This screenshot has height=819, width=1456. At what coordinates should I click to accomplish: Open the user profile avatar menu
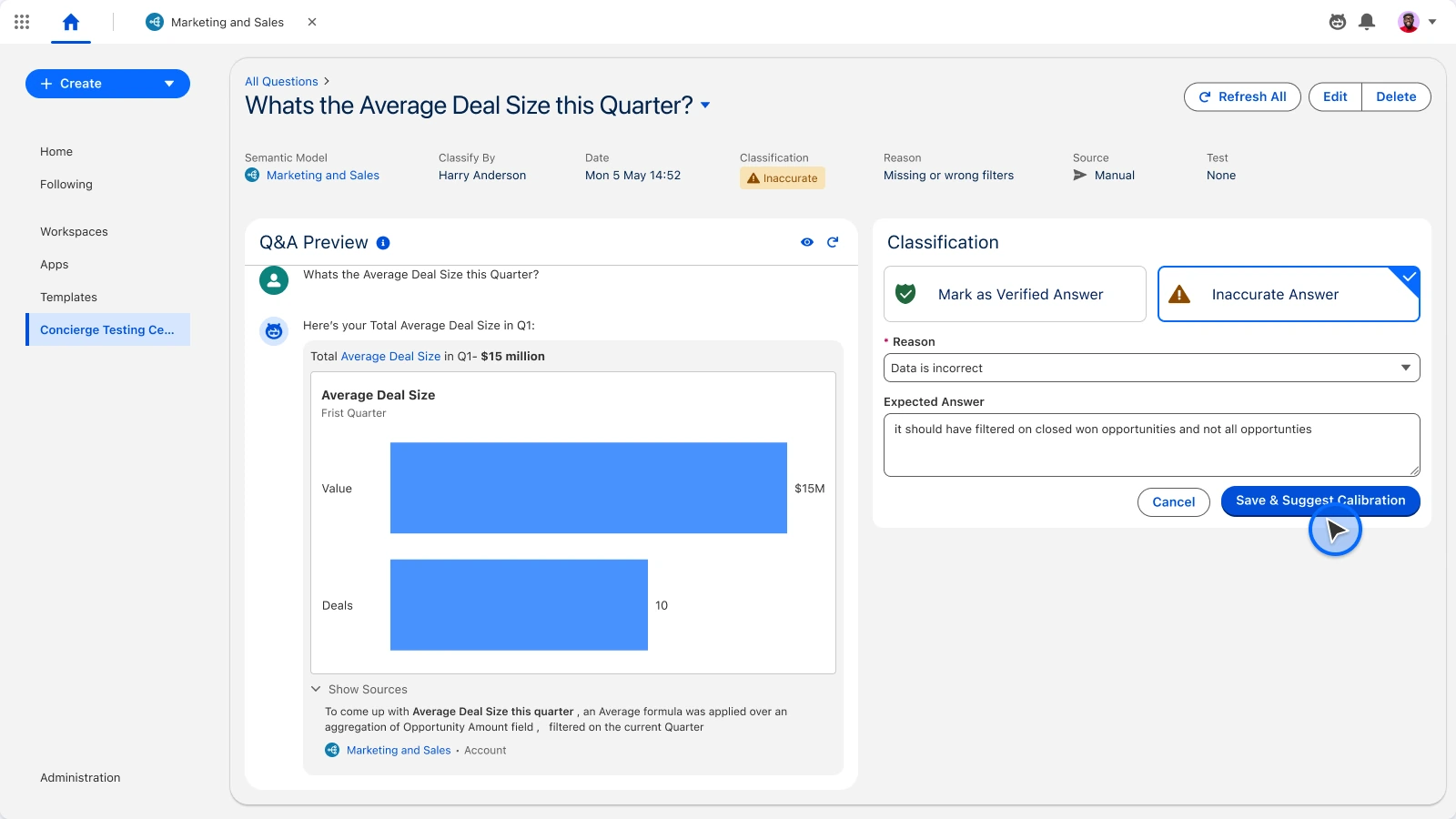[1409, 22]
